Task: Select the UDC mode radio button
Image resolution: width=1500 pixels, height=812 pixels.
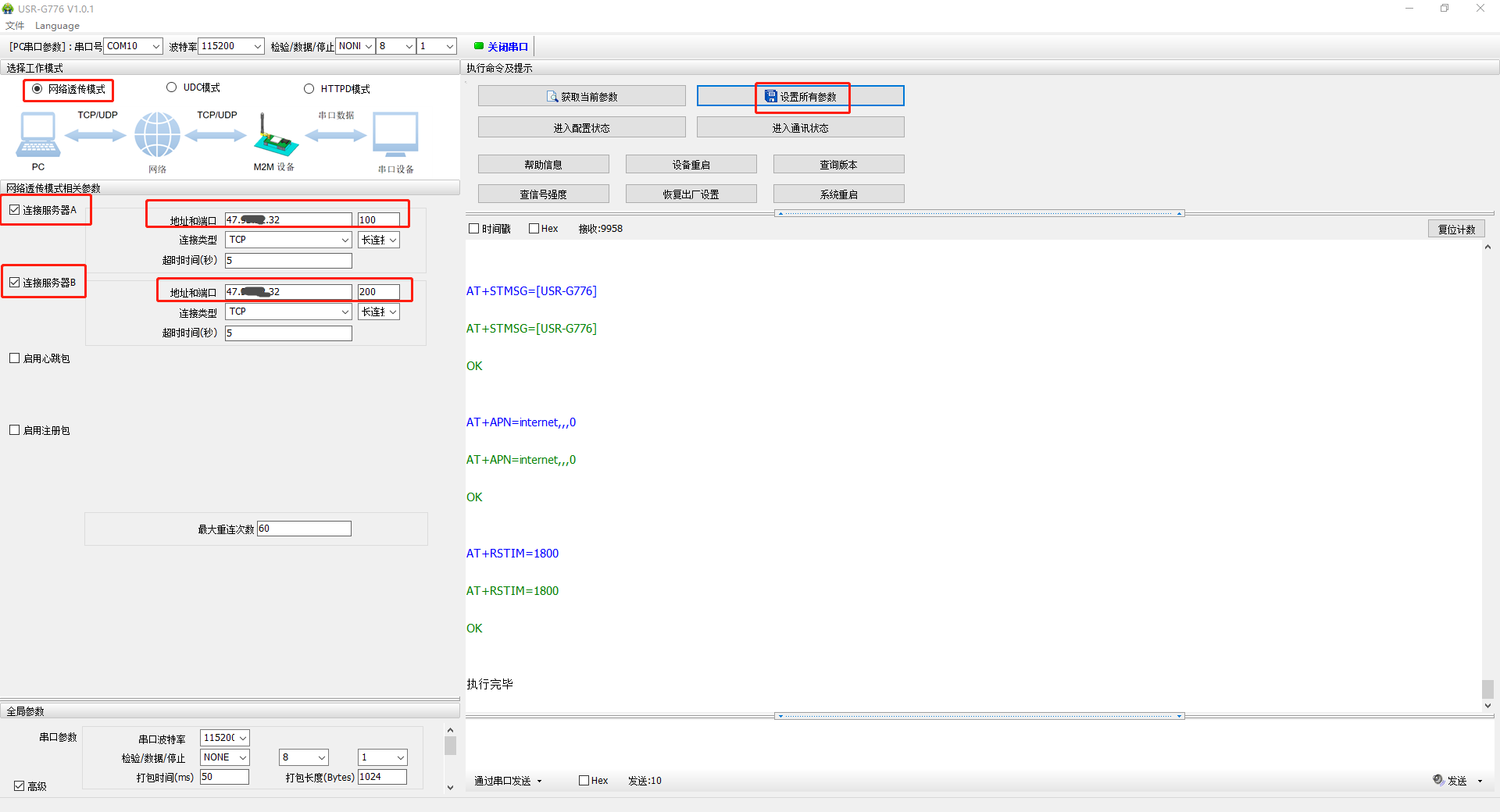Action: pyautogui.click(x=172, y=87)
